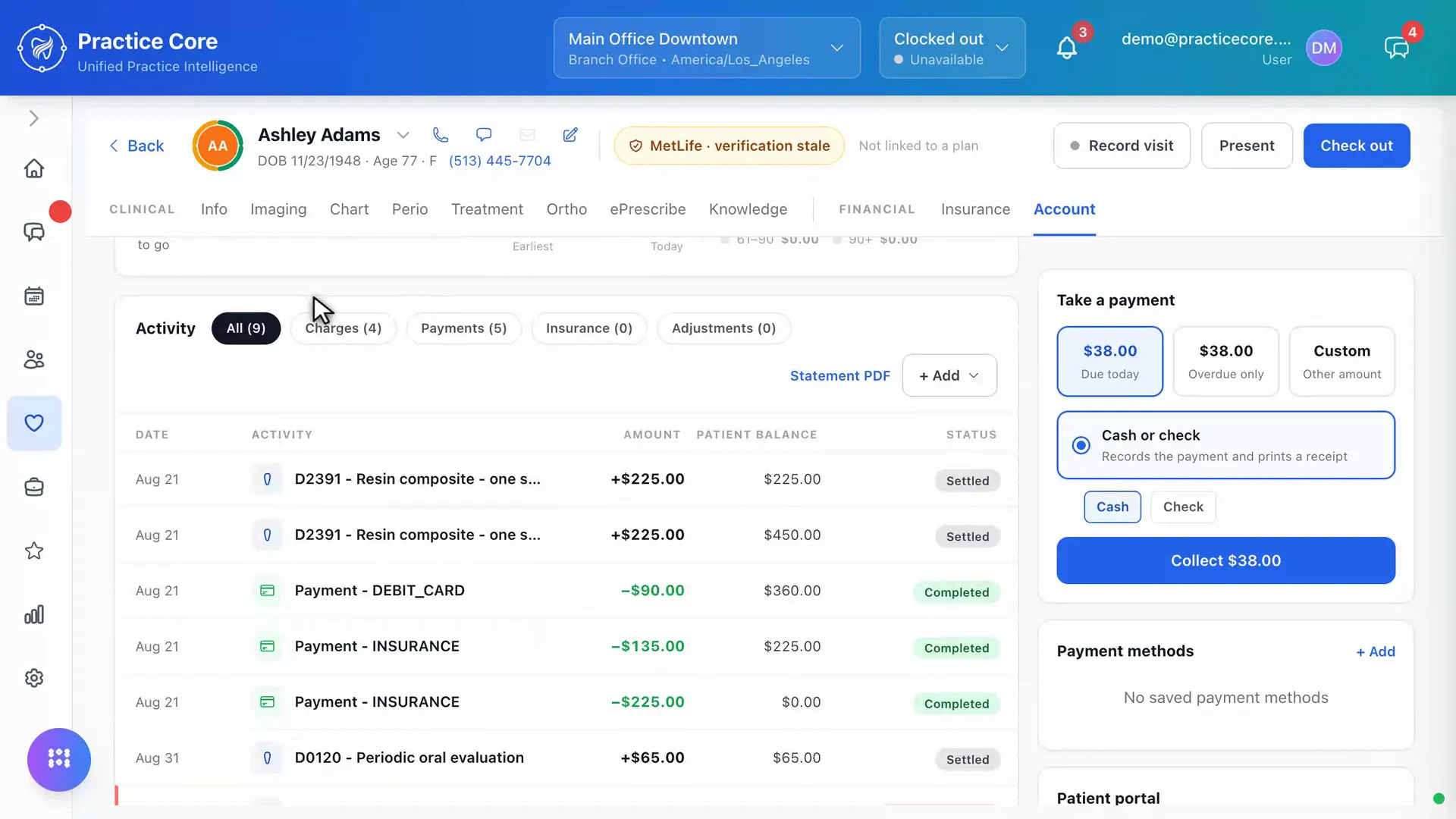The image size is (1456, 819).
Task: Open the settings gear in sidebar
Action: [34, 678]
